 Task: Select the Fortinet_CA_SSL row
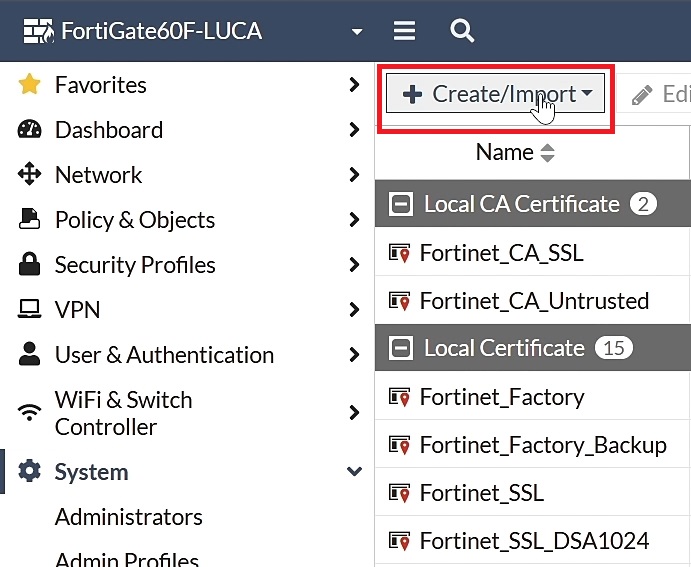click(533, 252)
